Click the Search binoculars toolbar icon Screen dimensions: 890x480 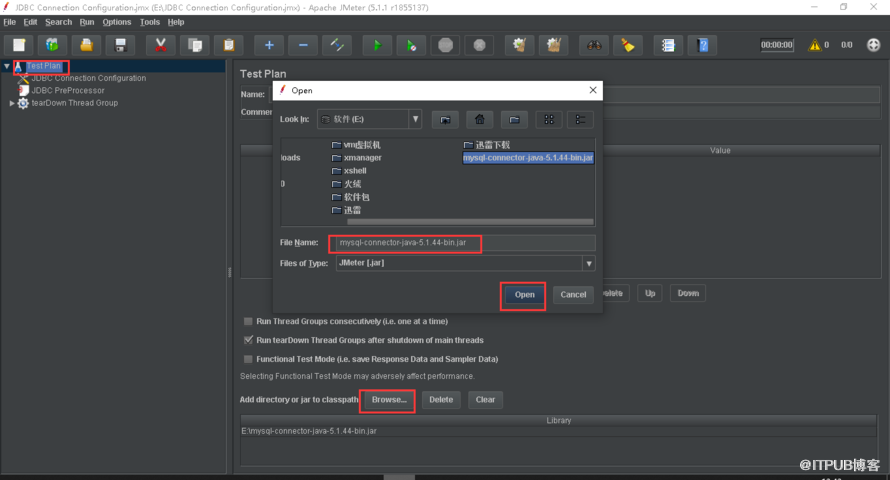point(594,45)
